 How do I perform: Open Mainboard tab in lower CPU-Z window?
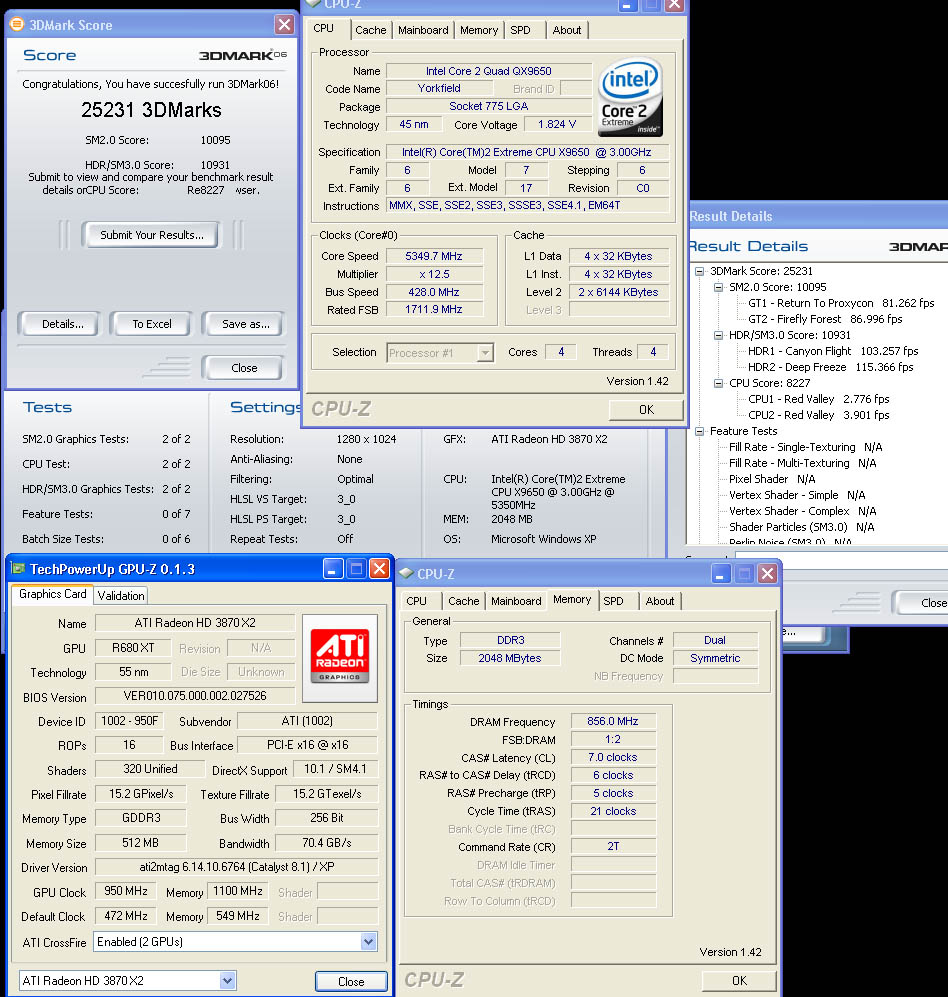(516, 601)
